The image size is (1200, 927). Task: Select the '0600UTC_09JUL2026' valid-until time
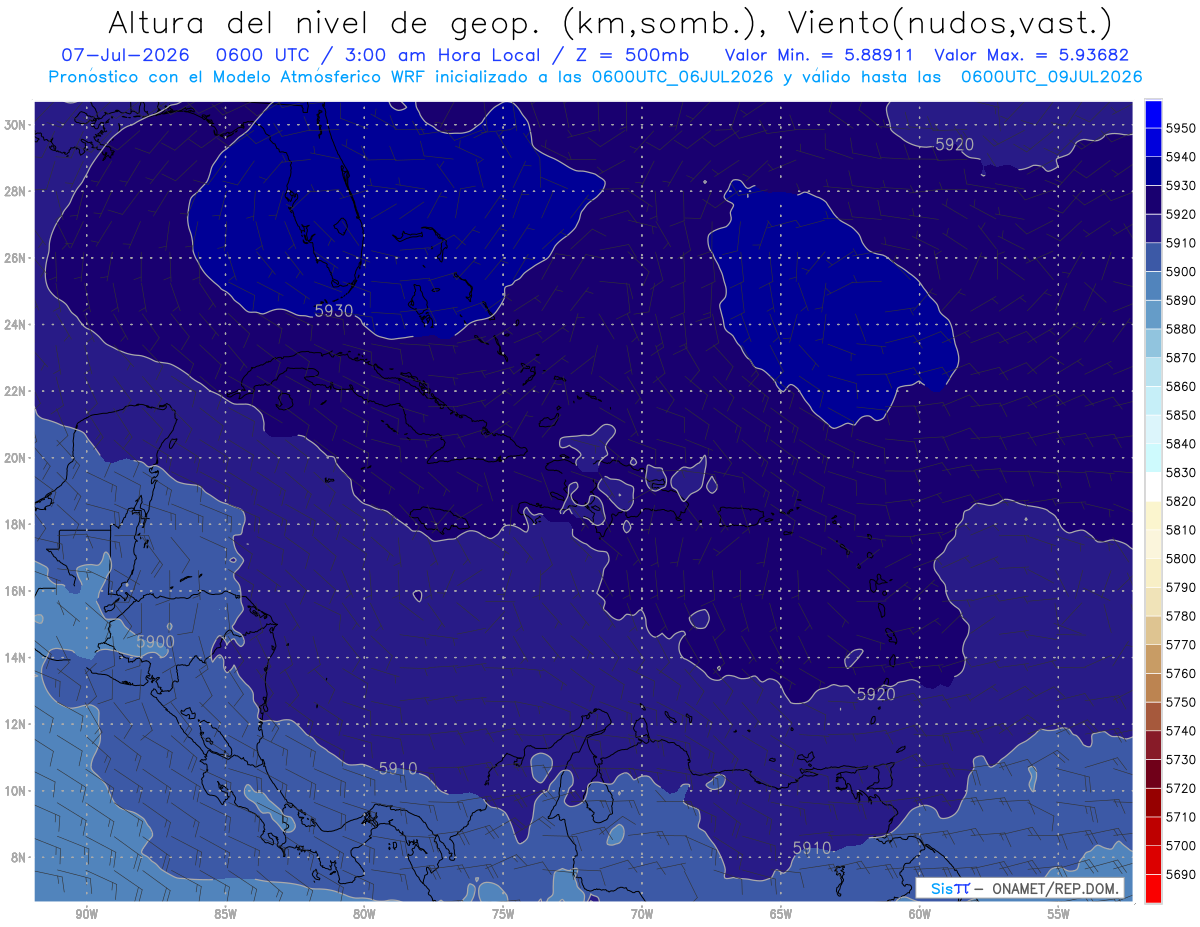1051,77
